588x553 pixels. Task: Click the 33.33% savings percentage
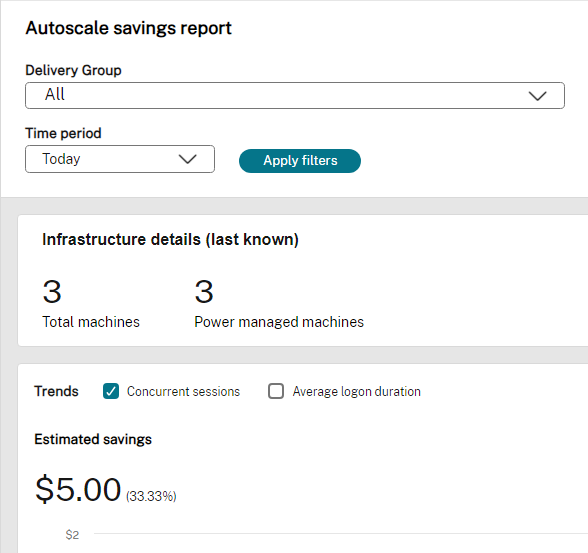(x=151, y=496)
